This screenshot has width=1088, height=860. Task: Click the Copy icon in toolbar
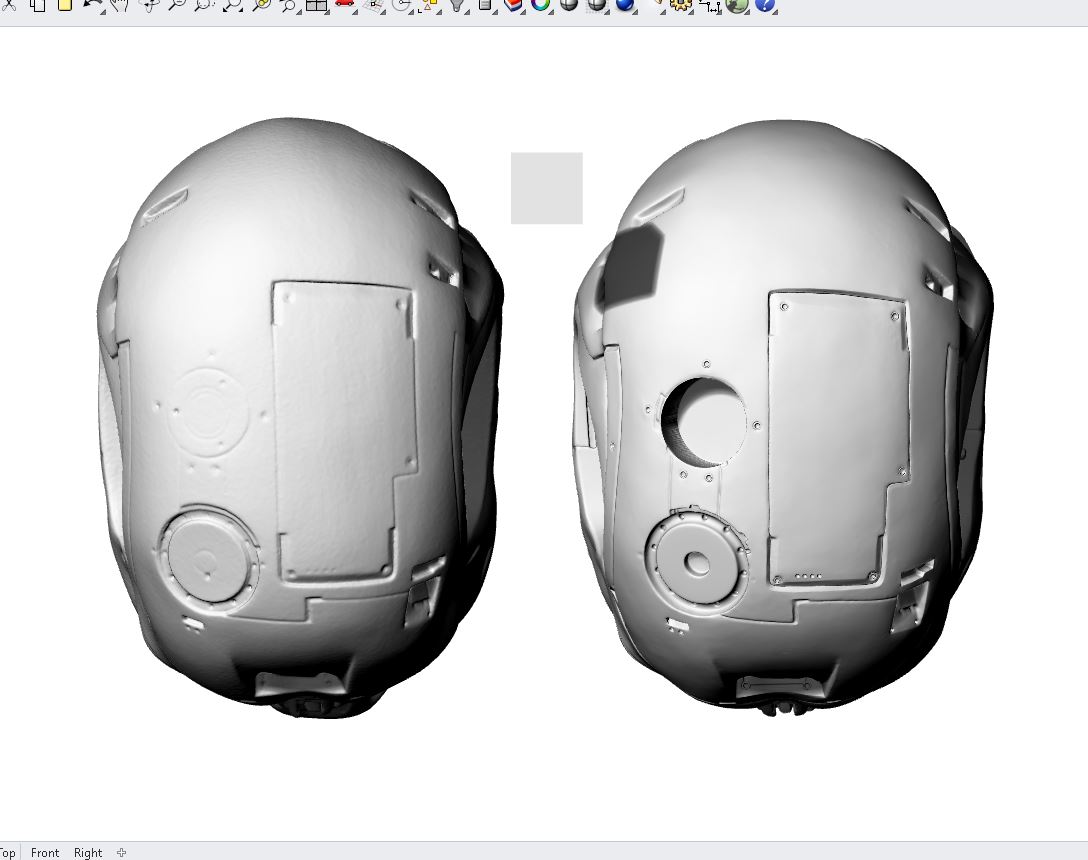coord(37,5)
